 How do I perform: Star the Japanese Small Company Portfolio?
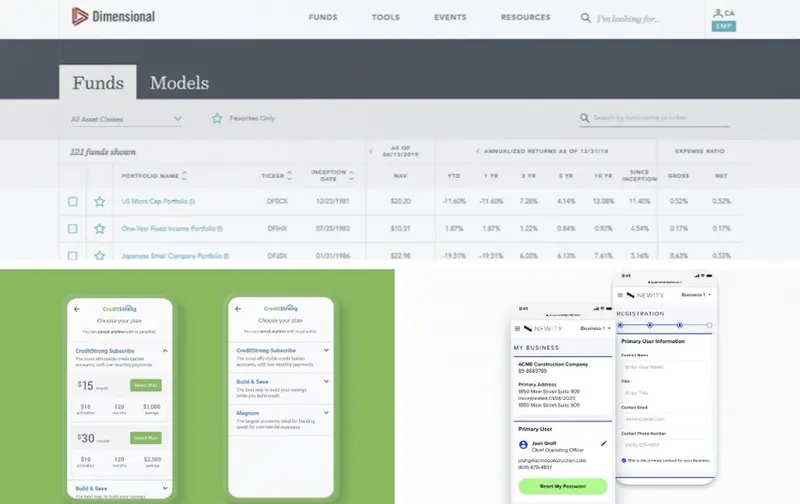coord(99,254)
